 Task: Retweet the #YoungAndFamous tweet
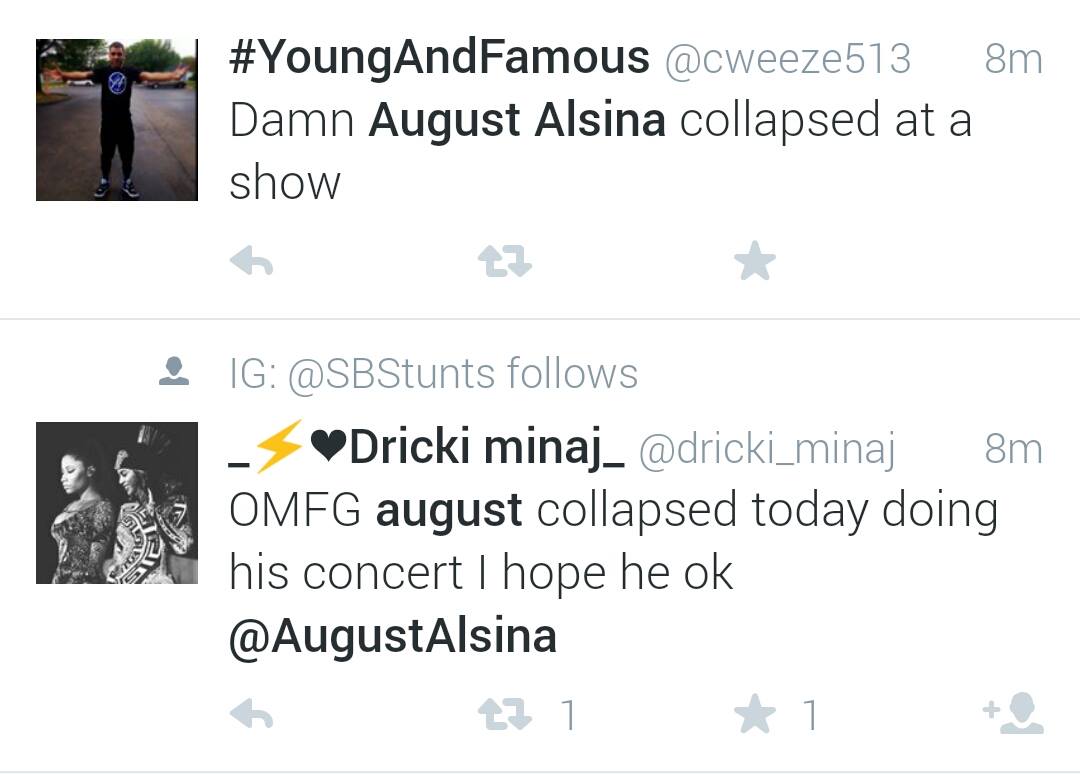click(x=505, y=262)
